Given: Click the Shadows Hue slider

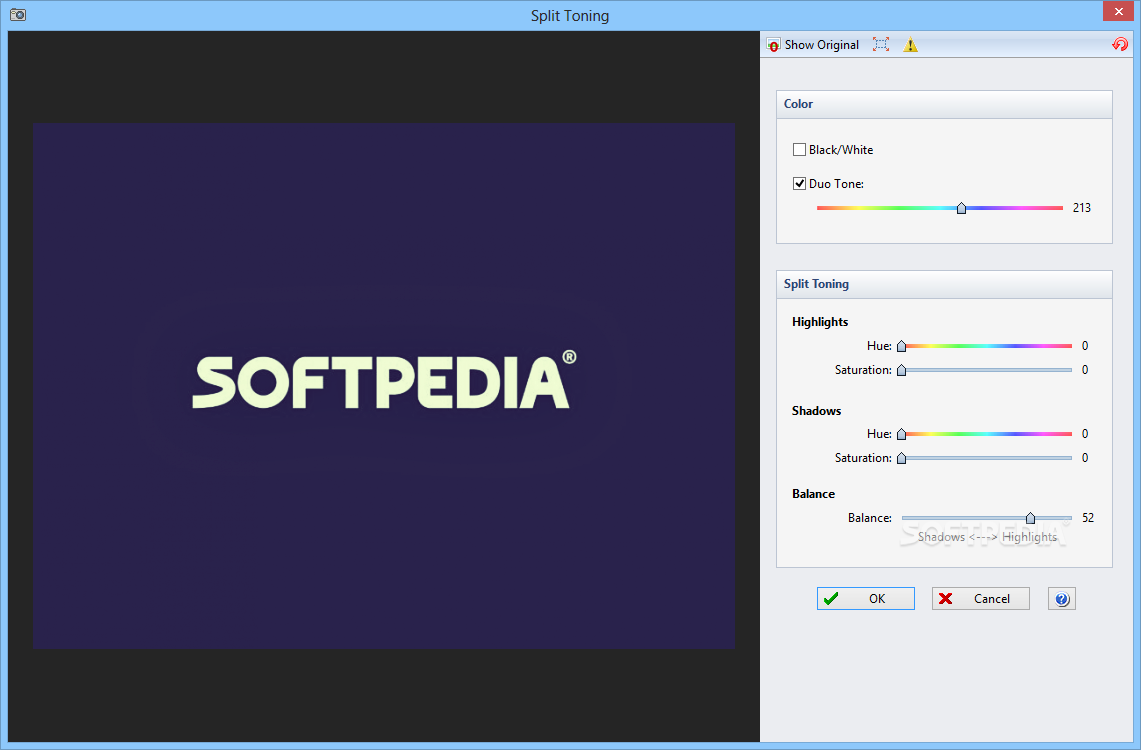Looking at the screenshot, I should point(986,434).
